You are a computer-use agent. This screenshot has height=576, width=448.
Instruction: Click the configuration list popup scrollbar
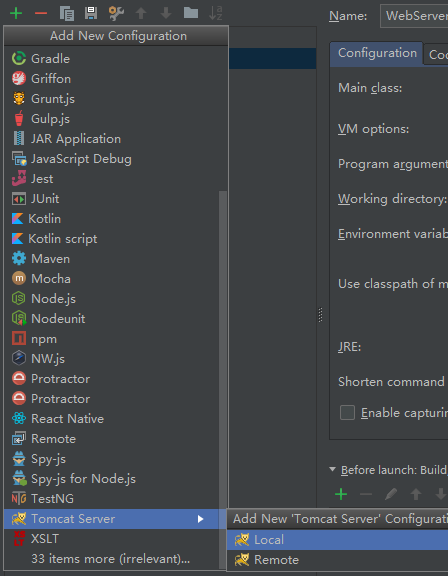(223, 379)
